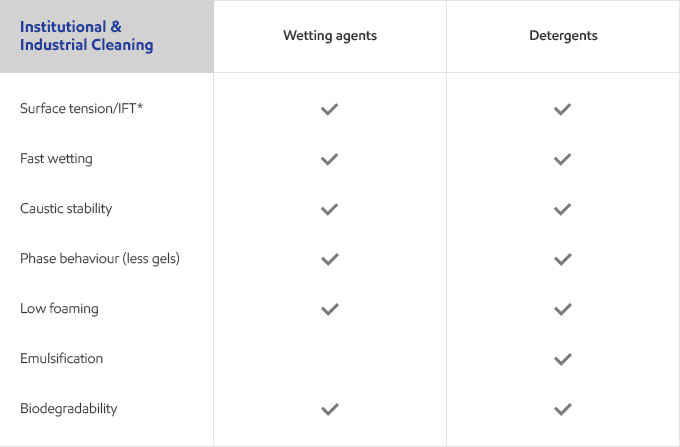This screenshot has height=447, width=680.
Task: Click the Institutional & Industrial Cleaning heading
Action: tap(86, 36)
